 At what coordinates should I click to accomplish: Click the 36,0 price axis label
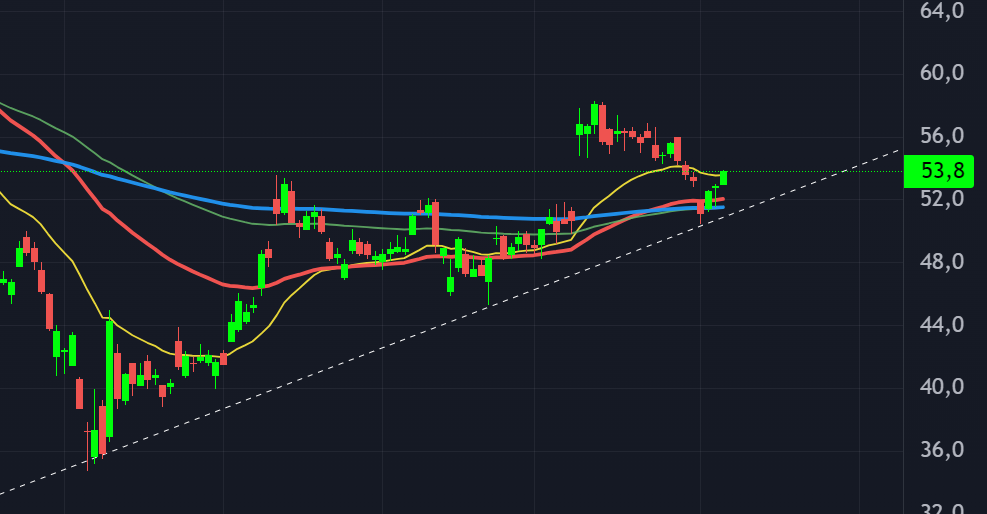point(942,450)
